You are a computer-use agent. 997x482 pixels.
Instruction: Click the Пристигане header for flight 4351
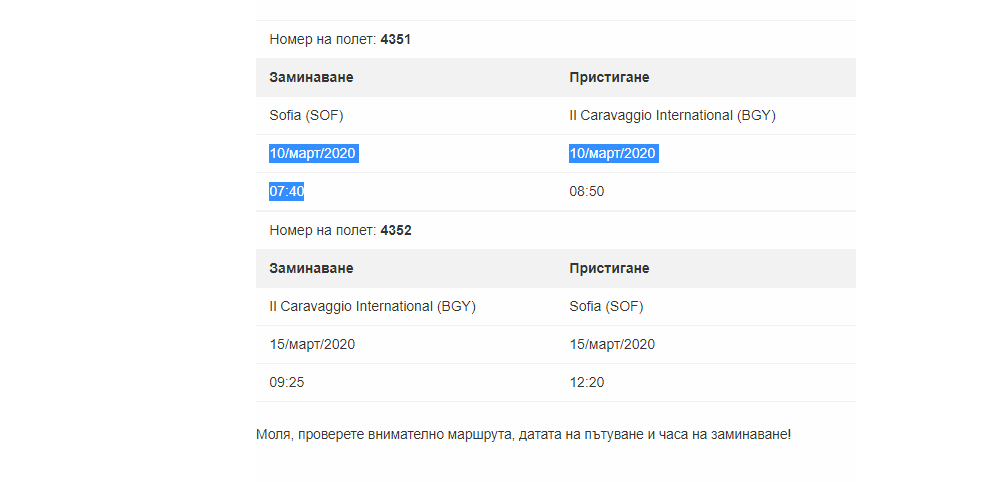(x=610, y=78)
